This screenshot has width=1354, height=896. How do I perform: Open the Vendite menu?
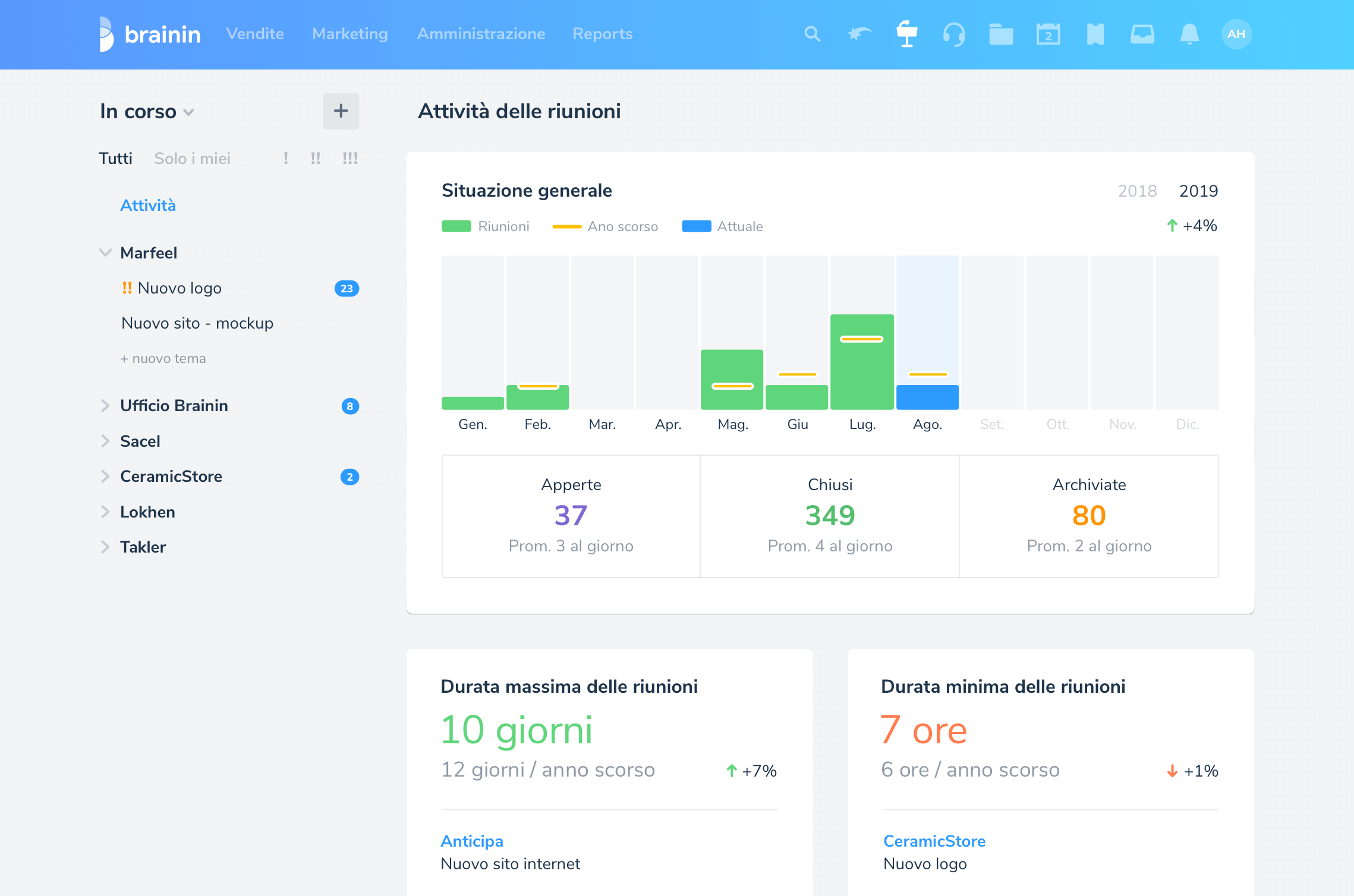[x=255, y=34]
